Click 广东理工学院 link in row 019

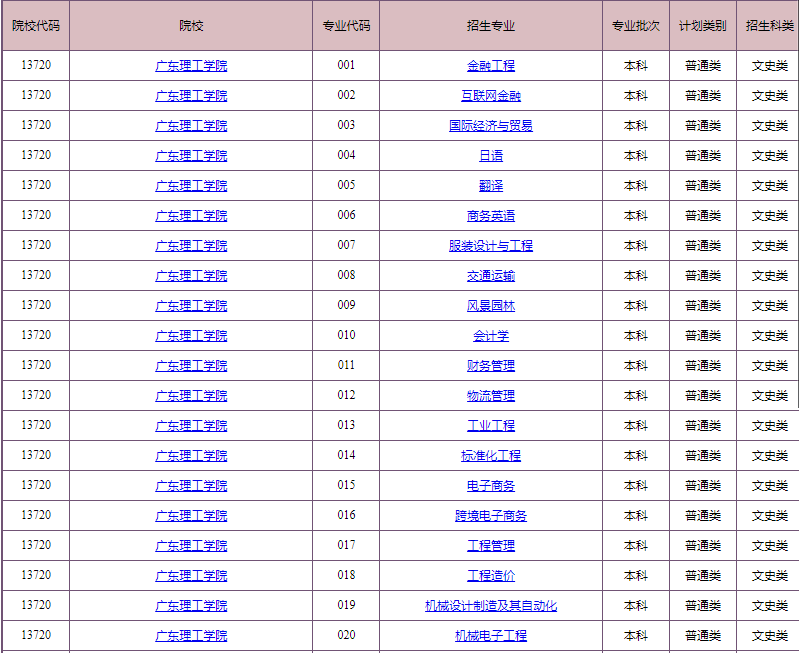(x=191, y=606)
